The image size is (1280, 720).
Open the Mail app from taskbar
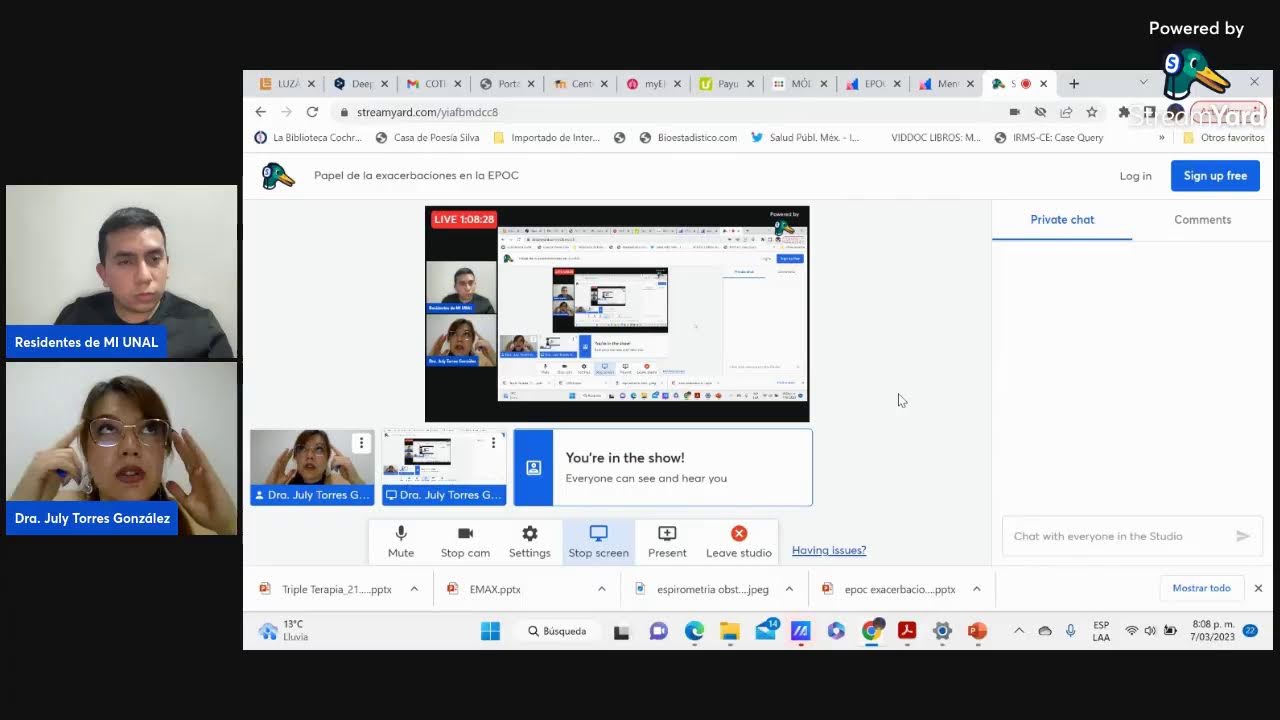click(766, 631)
